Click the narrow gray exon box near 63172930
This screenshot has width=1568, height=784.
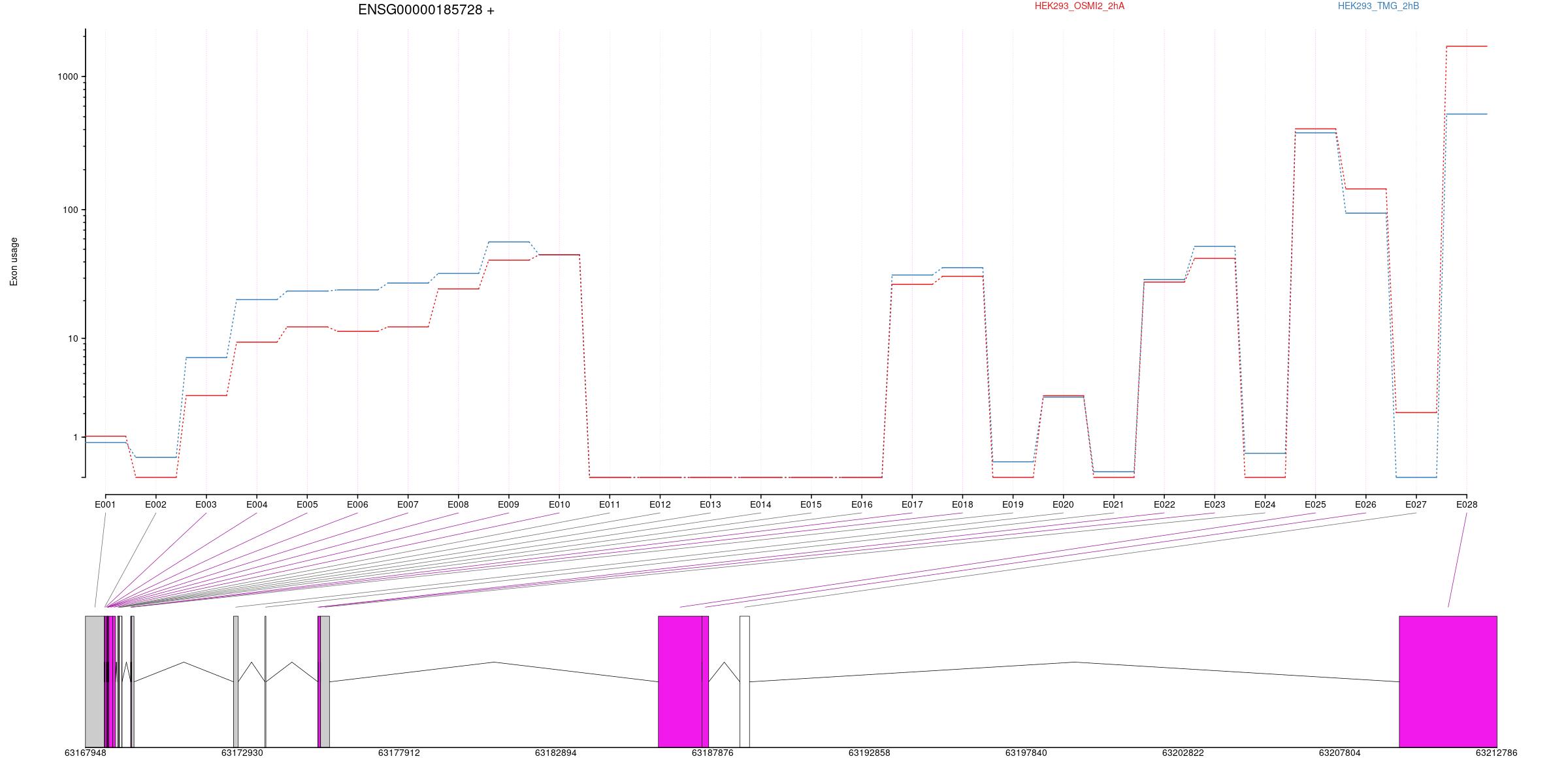236,681
